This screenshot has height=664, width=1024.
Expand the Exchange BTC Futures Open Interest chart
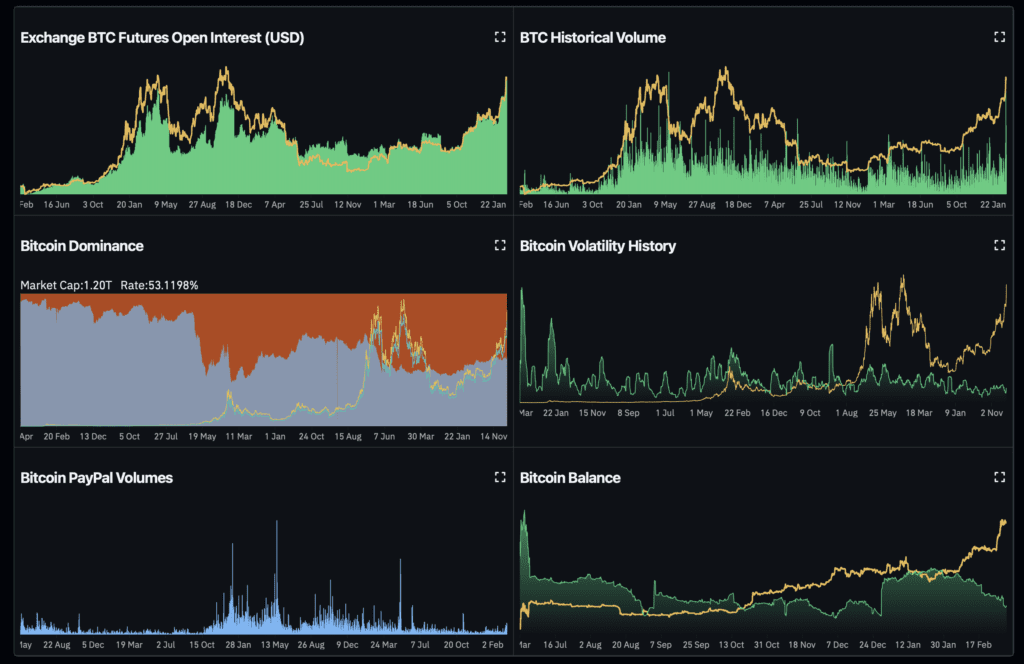500,37
